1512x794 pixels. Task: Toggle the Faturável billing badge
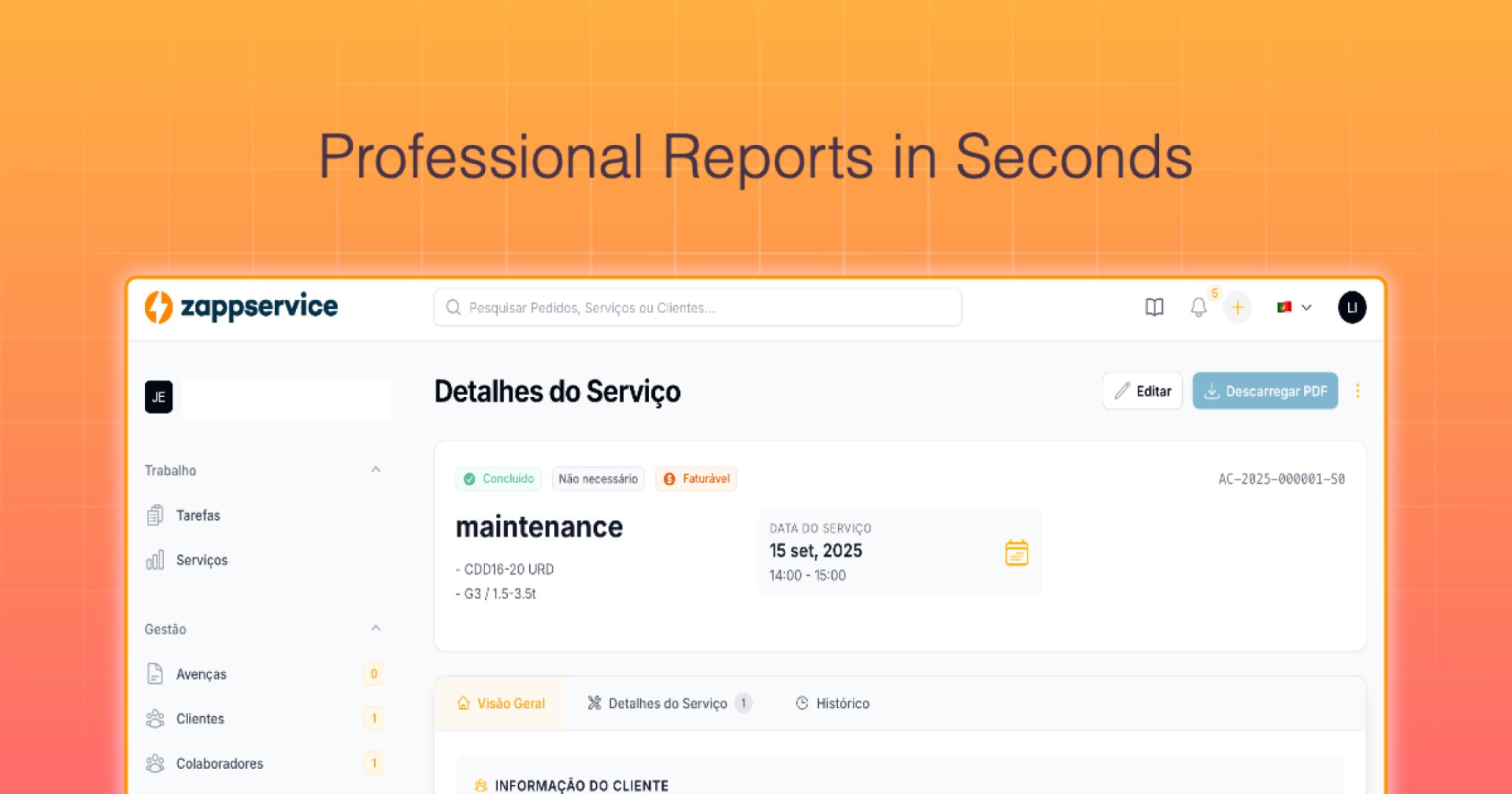point(695,479)
